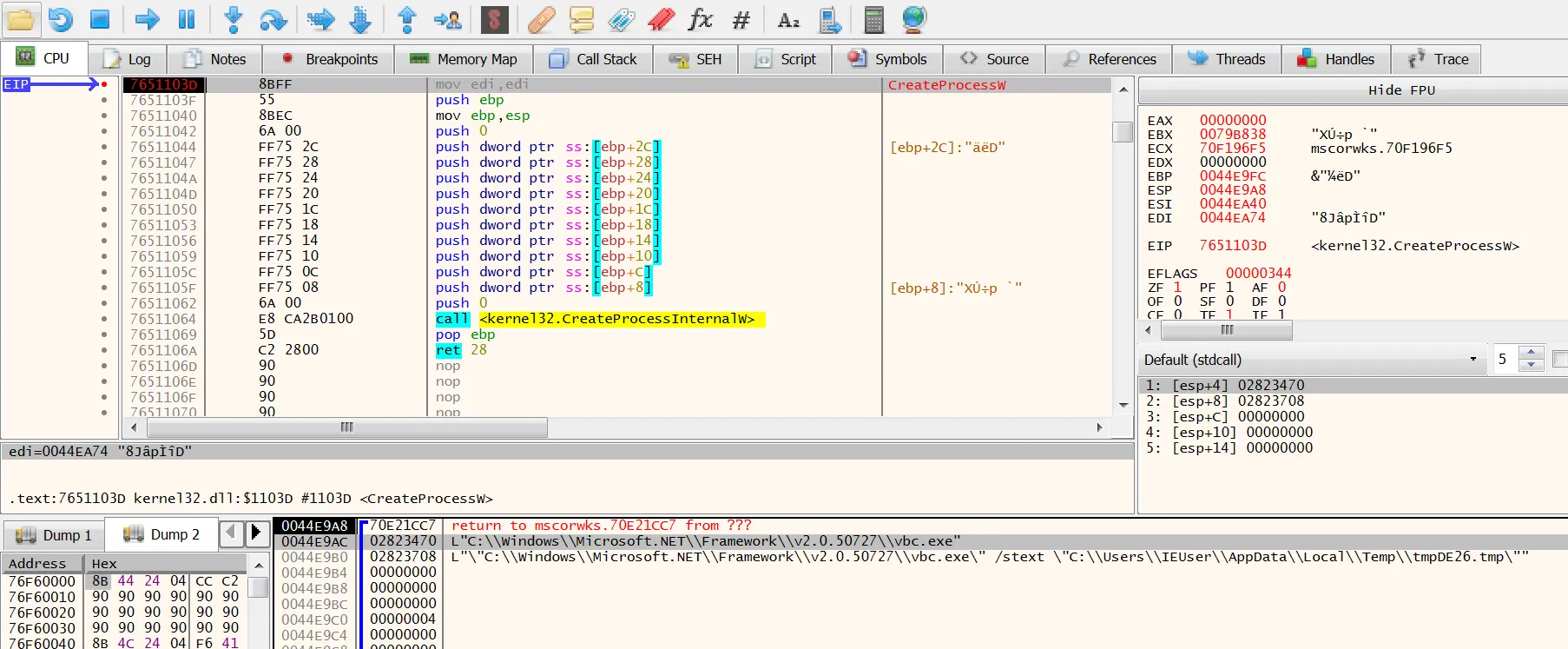The image size is (1568, 649).
Task: Toggle the checkbox beside the argument count
Action: coord(1559,359)
